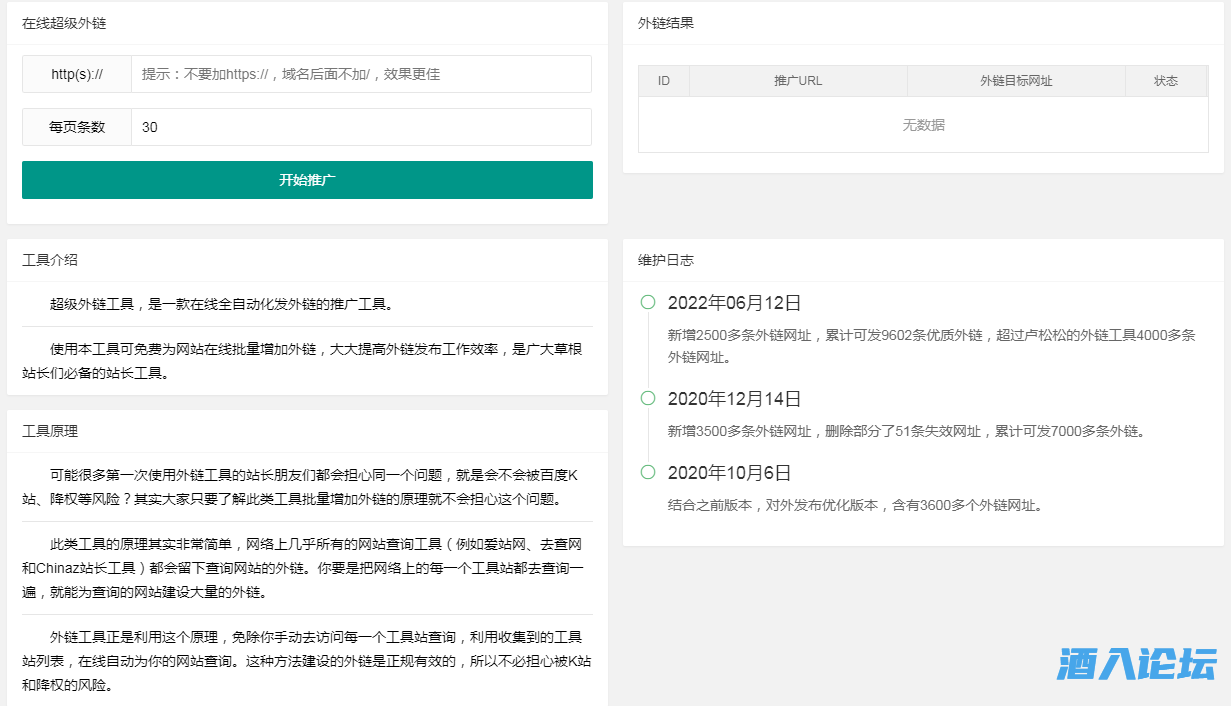Click the 无数据 empty table row
The height and width of the screenshot is (706, 1231).
click(923, 125)
